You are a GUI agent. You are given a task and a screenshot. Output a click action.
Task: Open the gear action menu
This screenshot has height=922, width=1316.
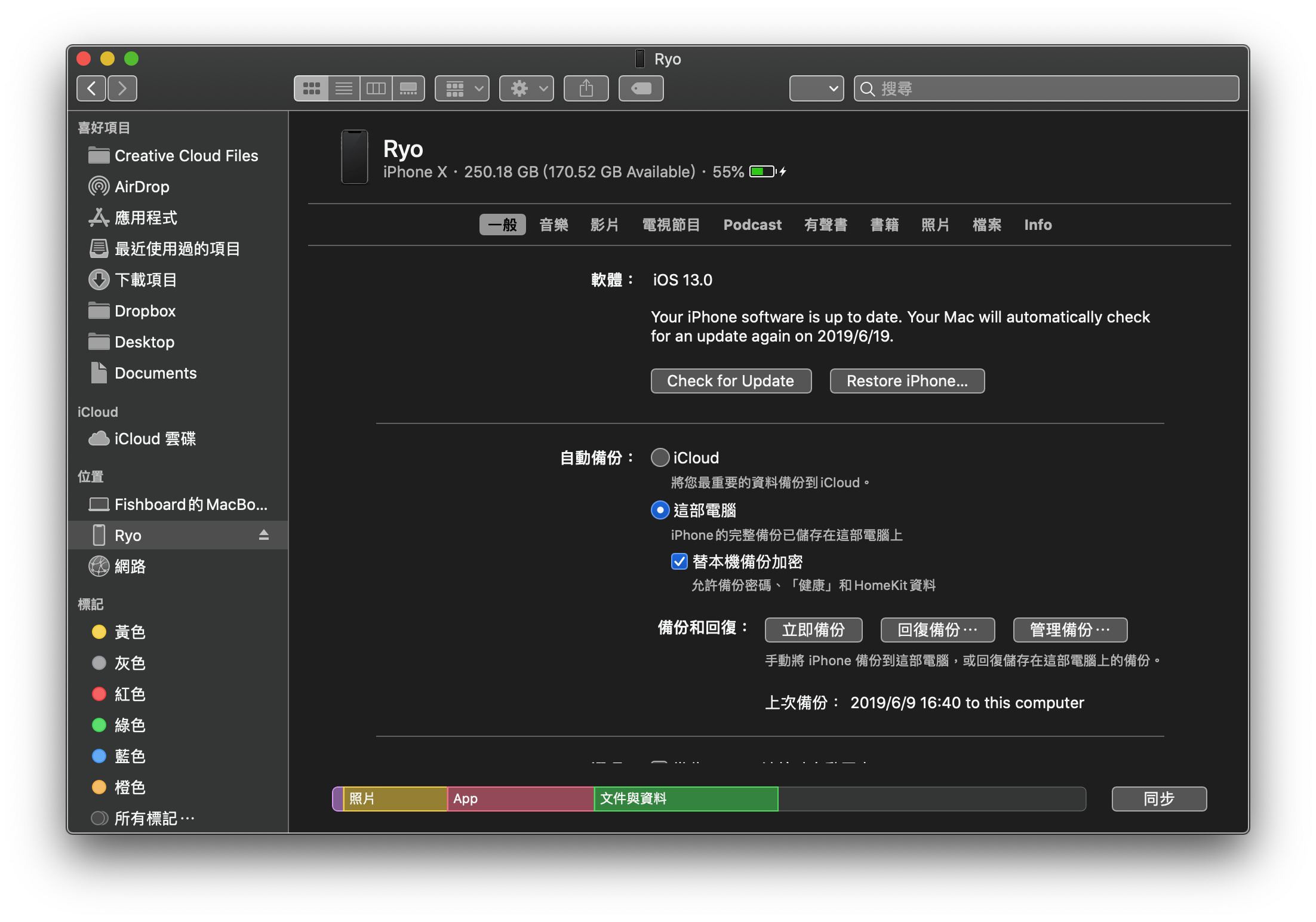click(527, 88)
